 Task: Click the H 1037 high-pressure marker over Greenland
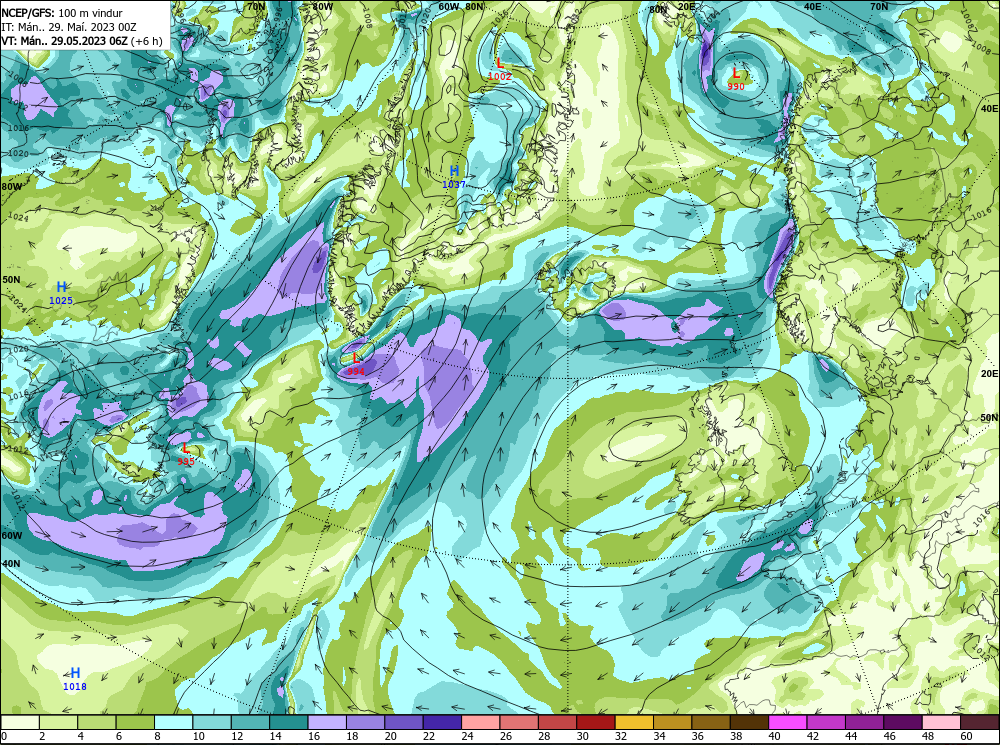click(x=454, y=177)
